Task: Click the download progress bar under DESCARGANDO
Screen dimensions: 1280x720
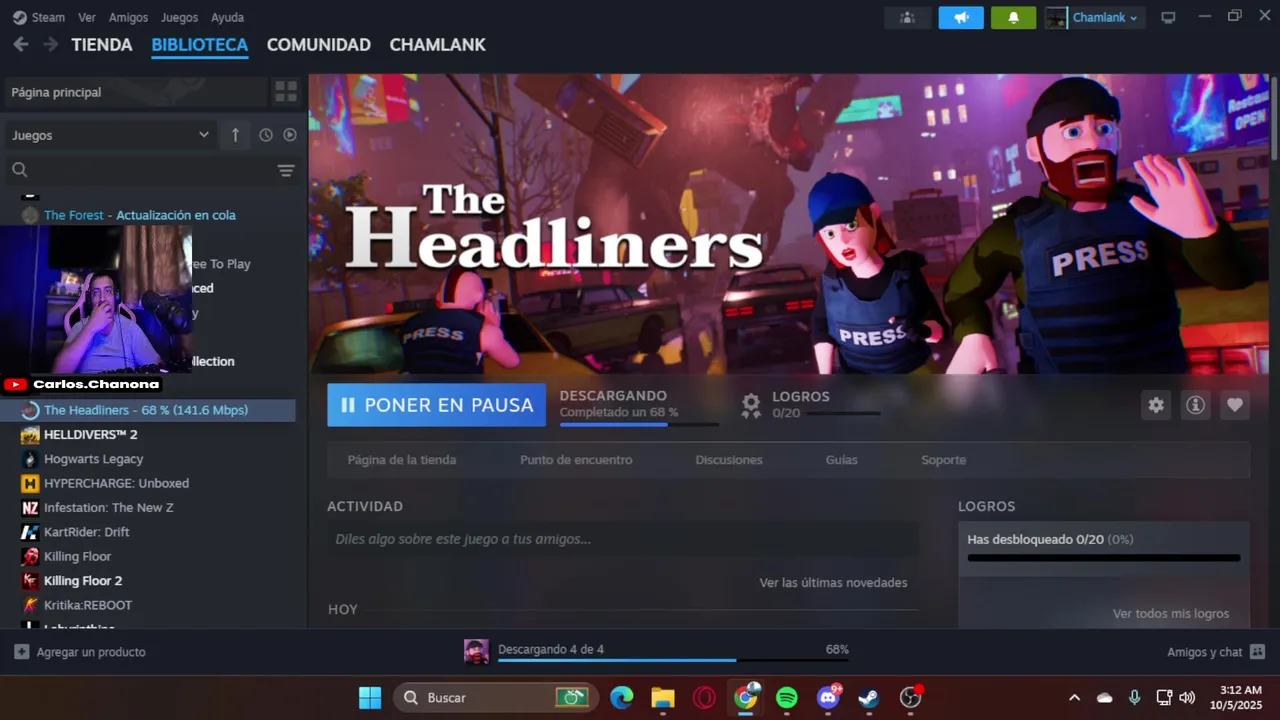Action: [639, 425]
